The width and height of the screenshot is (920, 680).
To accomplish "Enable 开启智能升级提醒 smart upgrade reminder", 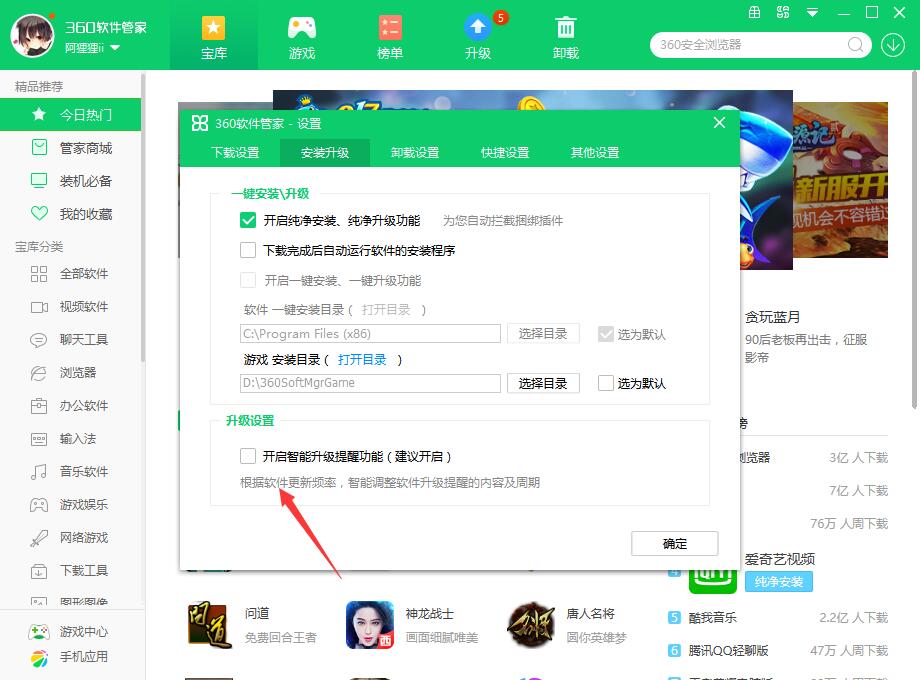I will (247, 455).
